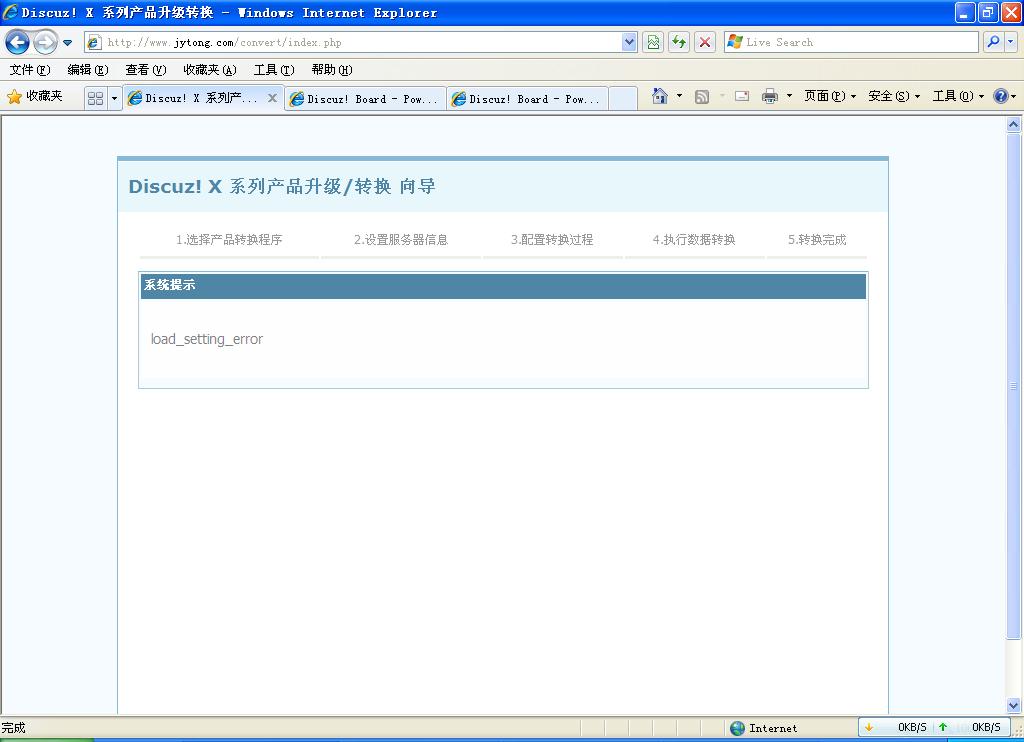
Task: Click the load_setting_error message
Action: pyautogui.click(x=206, y=339)
